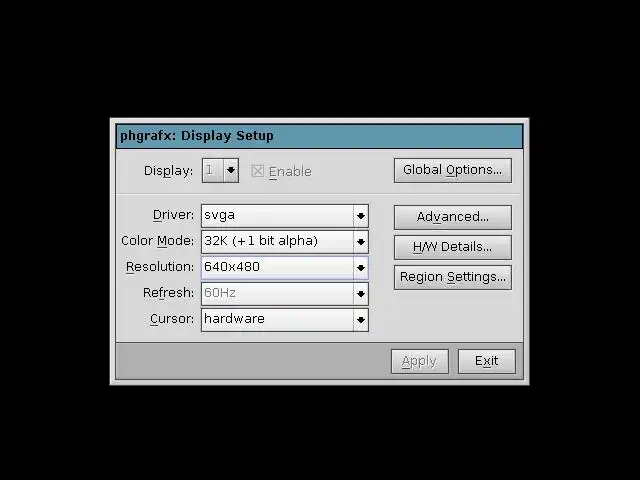The width and height of the screenshot is (640, 480).
Task: Expand the Driver dropdown arrow
Action: pyautogui.click(x=361, y=216)
